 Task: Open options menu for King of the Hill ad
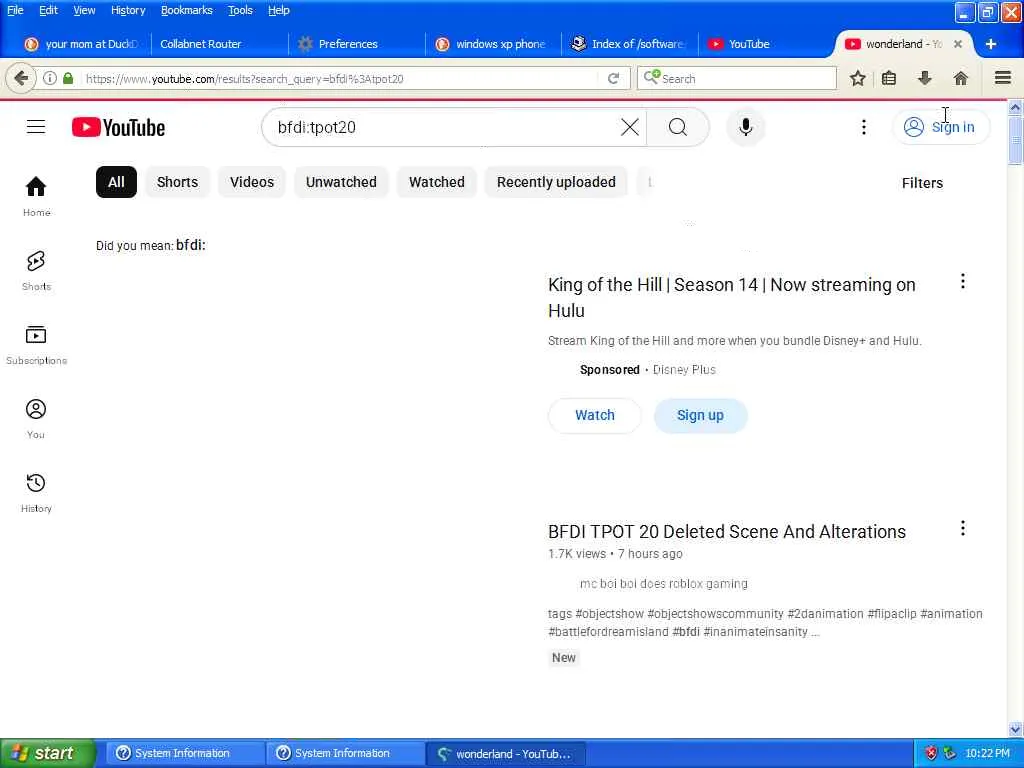point(962,281)
